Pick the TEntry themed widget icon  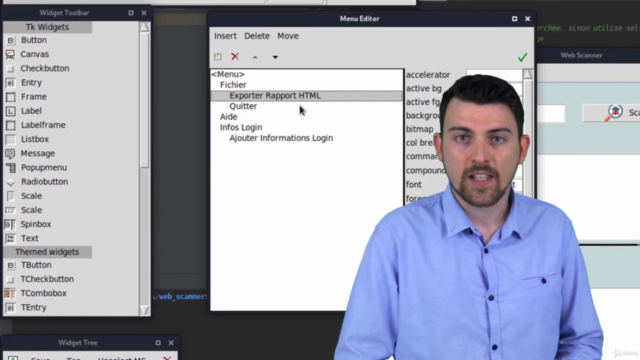pyautogui.click(x=11, y=308)
